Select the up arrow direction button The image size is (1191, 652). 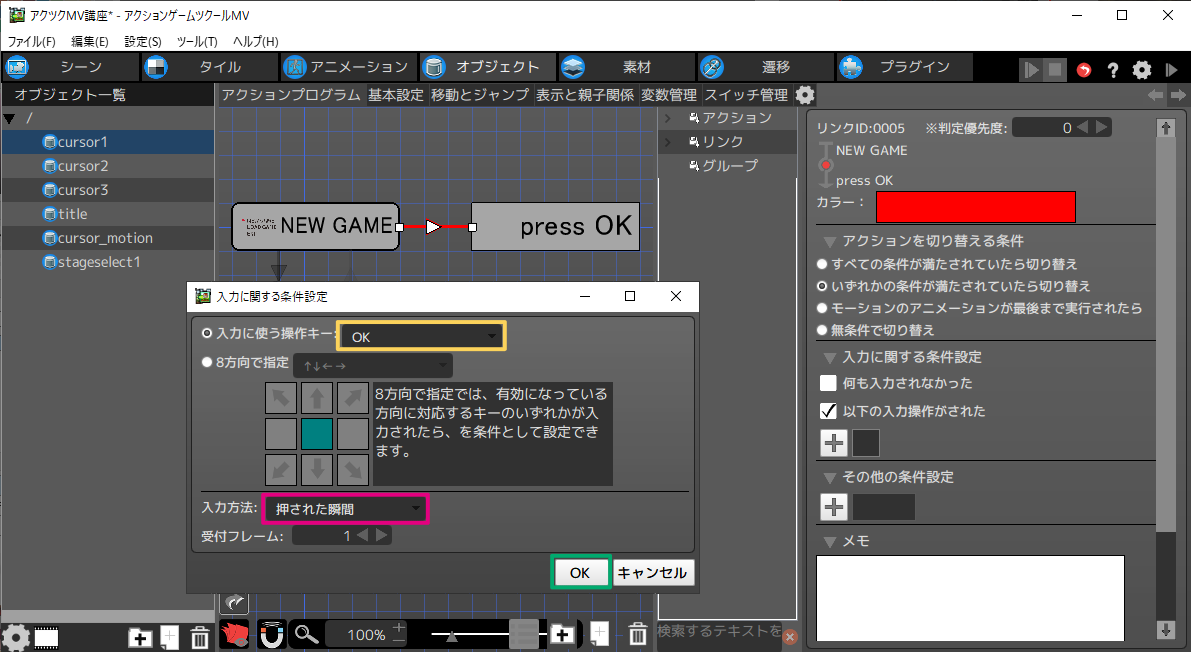tap(317, 398)
